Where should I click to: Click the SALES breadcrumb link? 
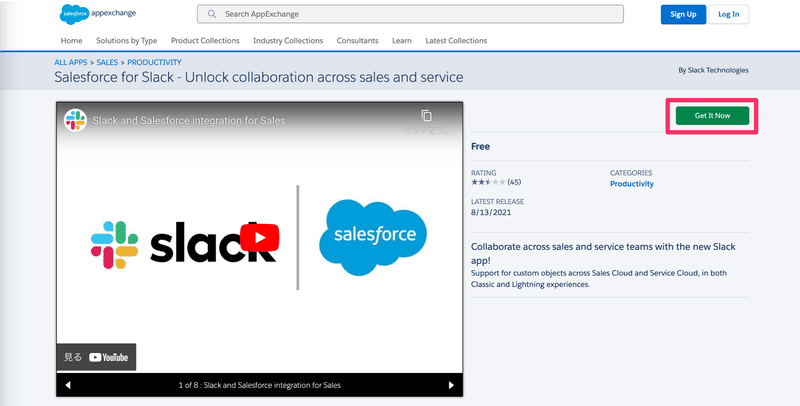pos(107,62)
